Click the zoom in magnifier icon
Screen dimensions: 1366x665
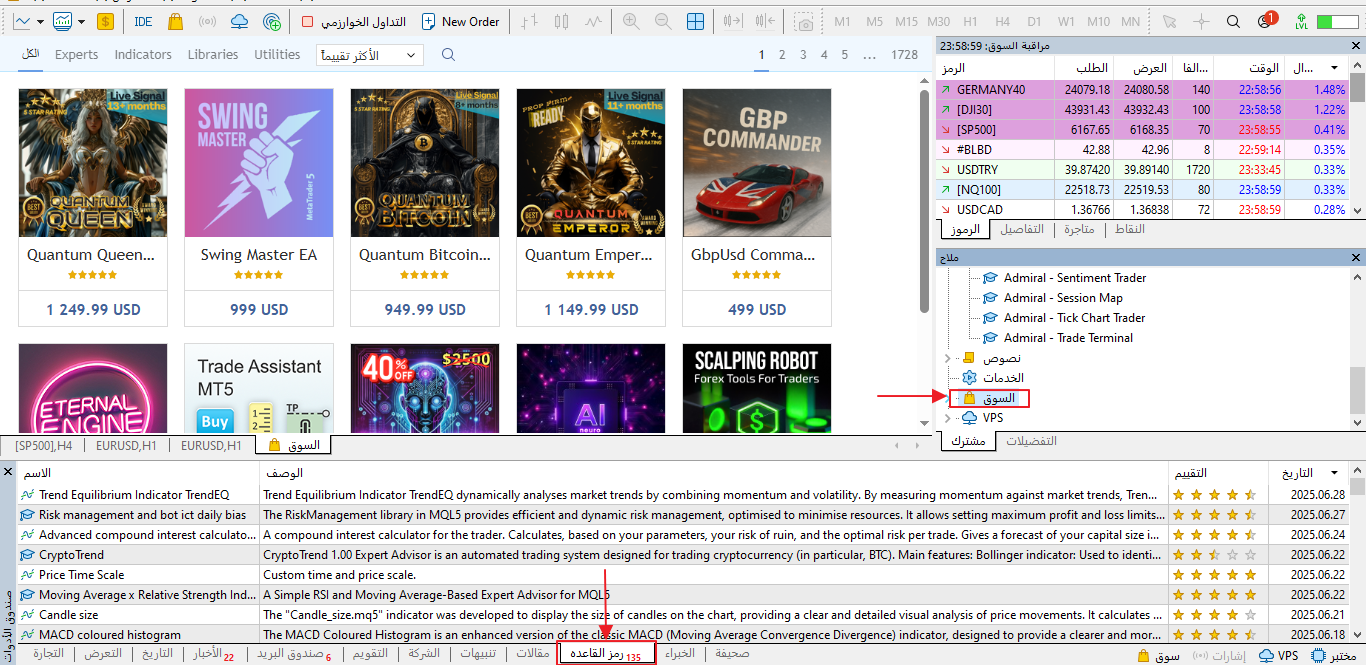click(631, 21)
